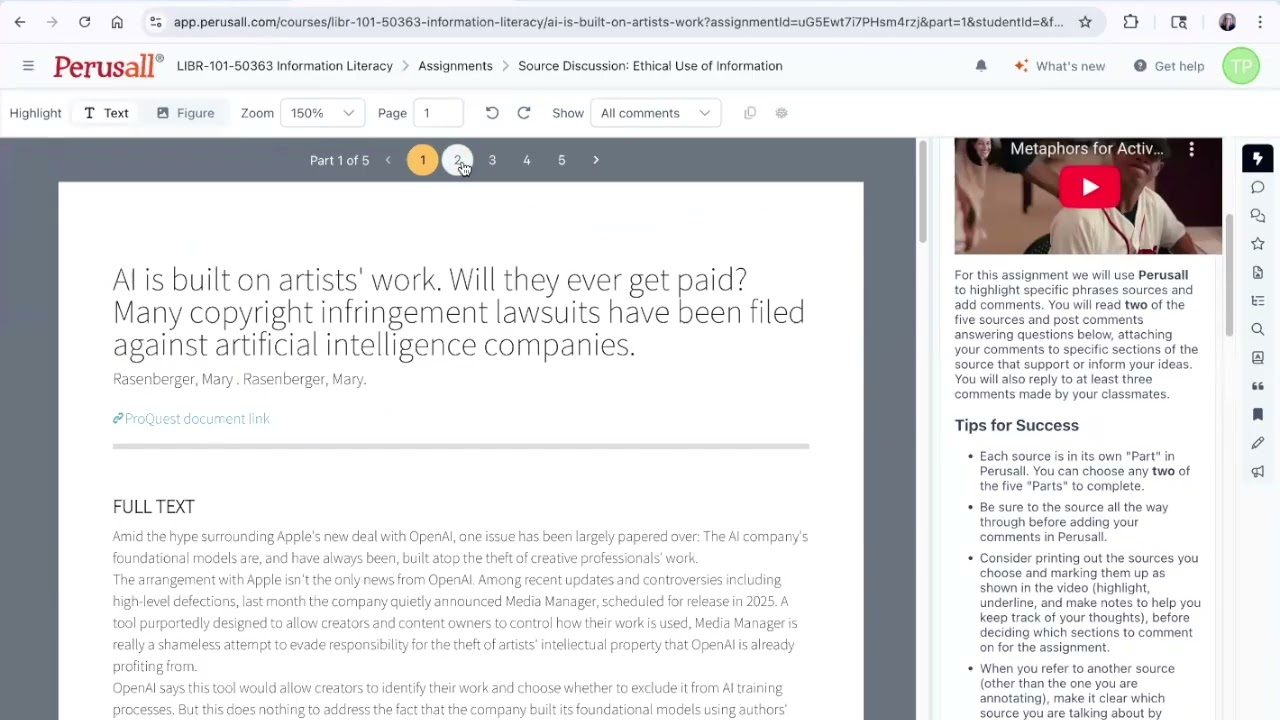Click the copy icon in the toolbar
Viewport: 1280px width, 720px height.
(750, 113)
